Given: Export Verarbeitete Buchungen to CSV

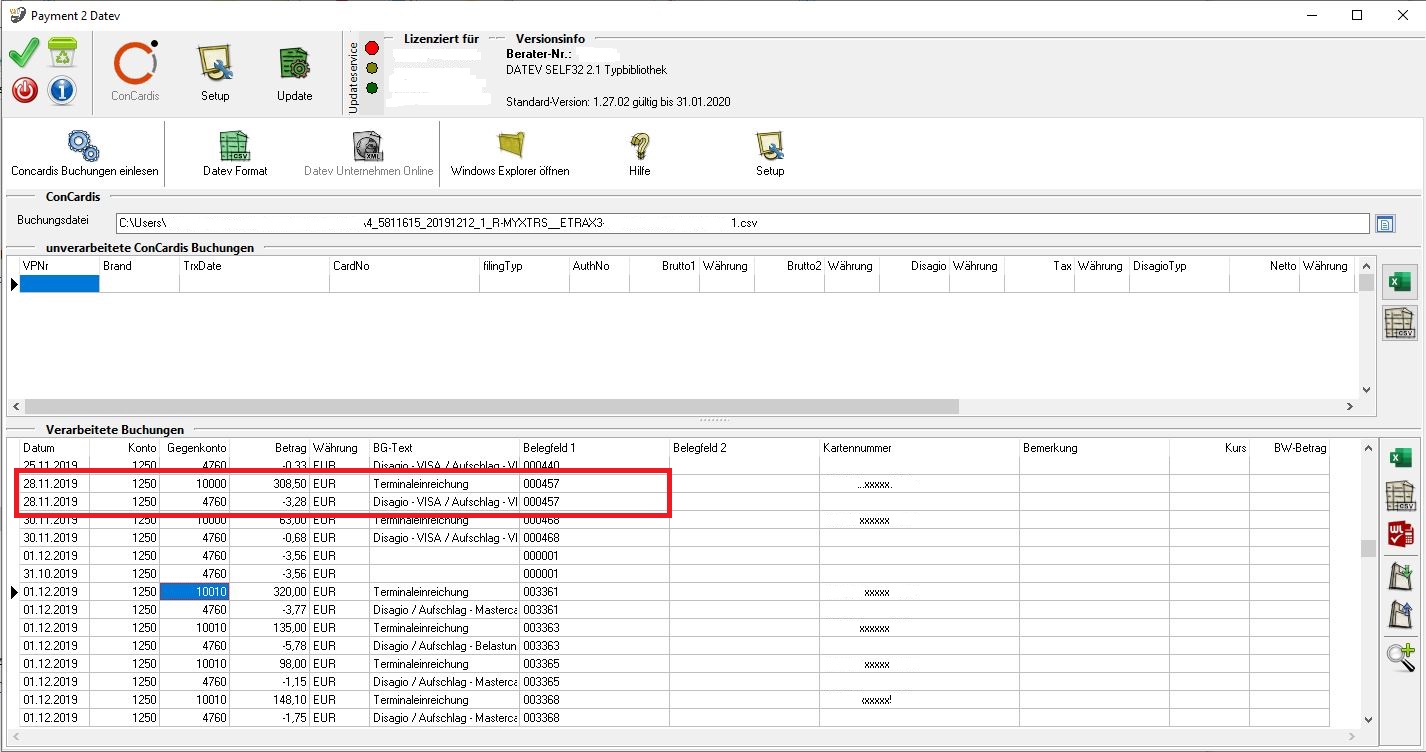Looking at the screenshot, I should 1399,496.
